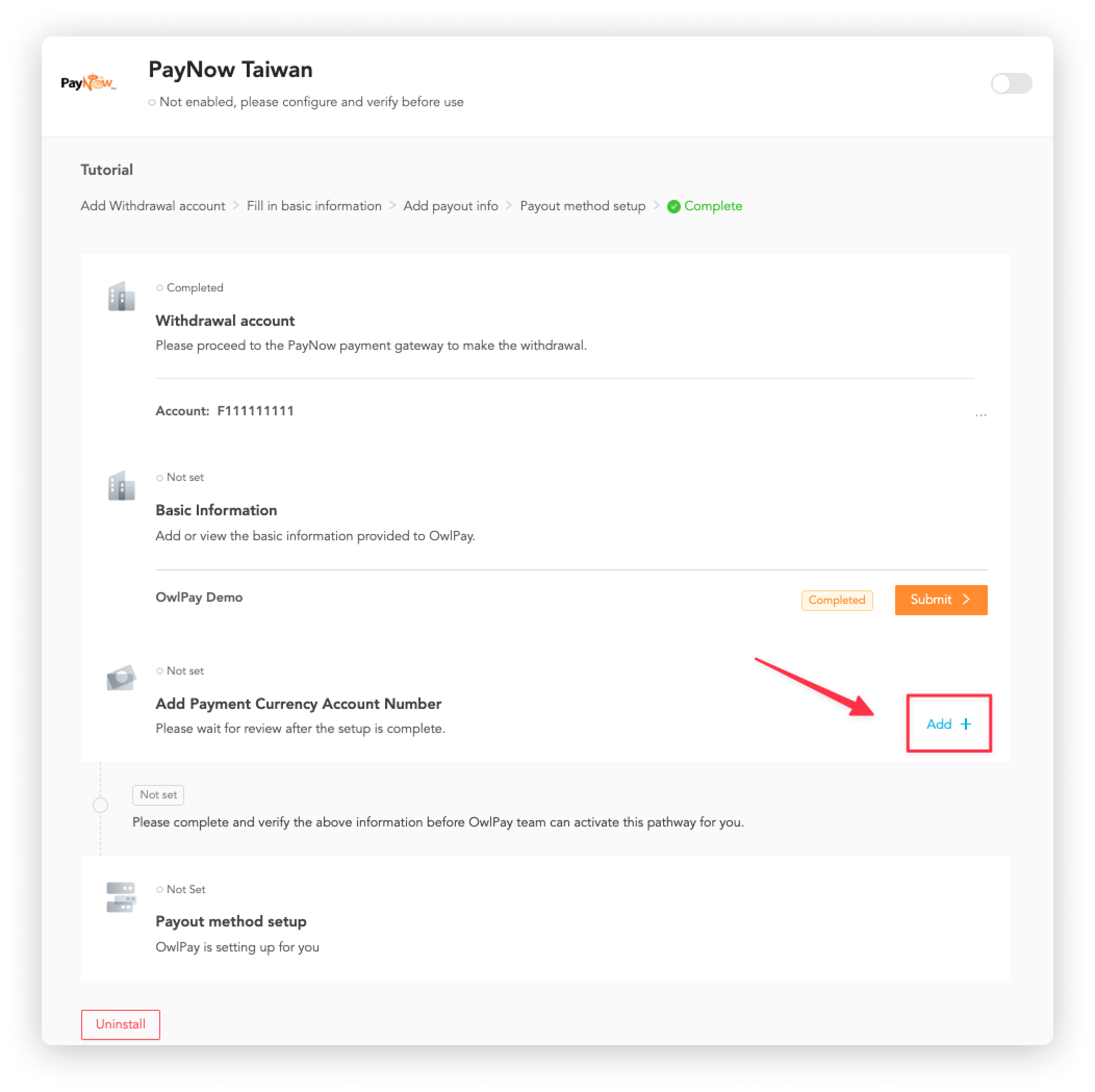Click the Basic Information heading
Image resolution: width=1095 pixels, height=1092 pixels.
[216, 510]
